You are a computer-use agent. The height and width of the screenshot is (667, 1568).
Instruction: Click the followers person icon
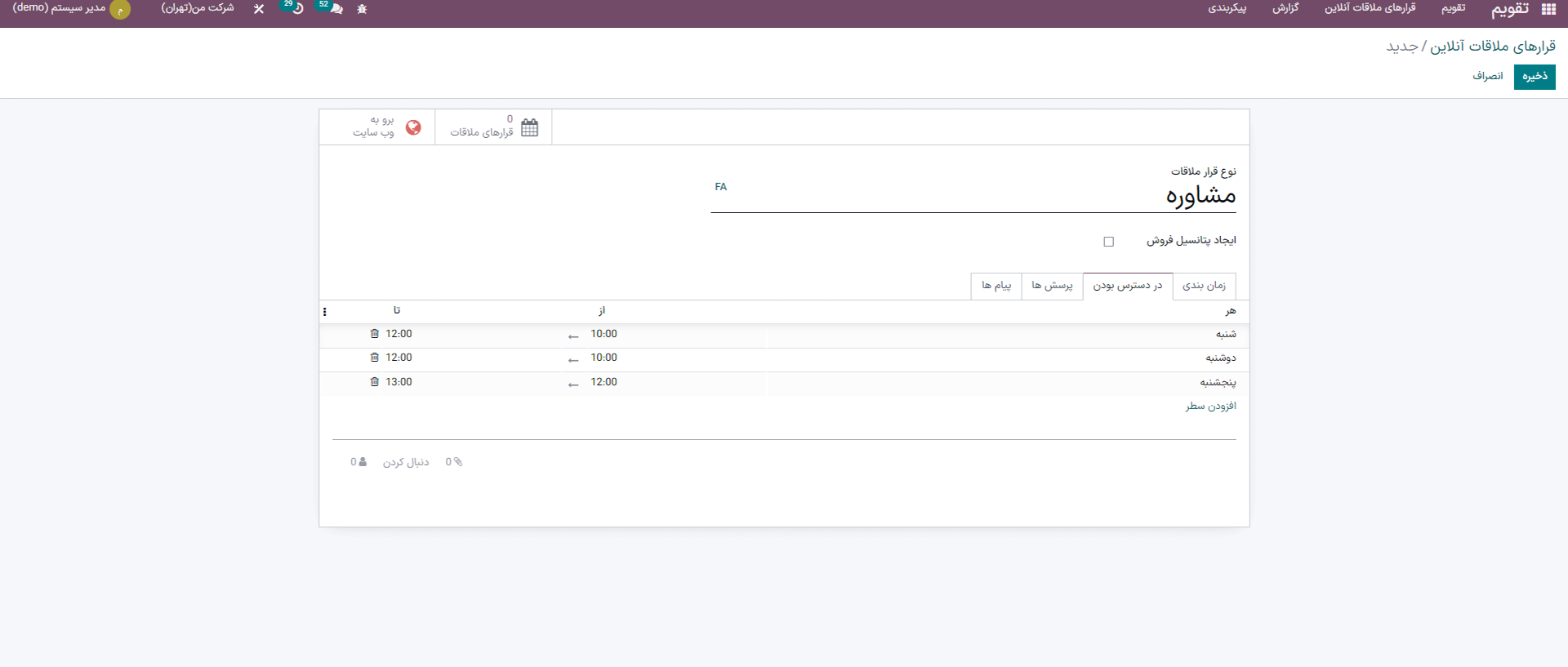point(363,461)
